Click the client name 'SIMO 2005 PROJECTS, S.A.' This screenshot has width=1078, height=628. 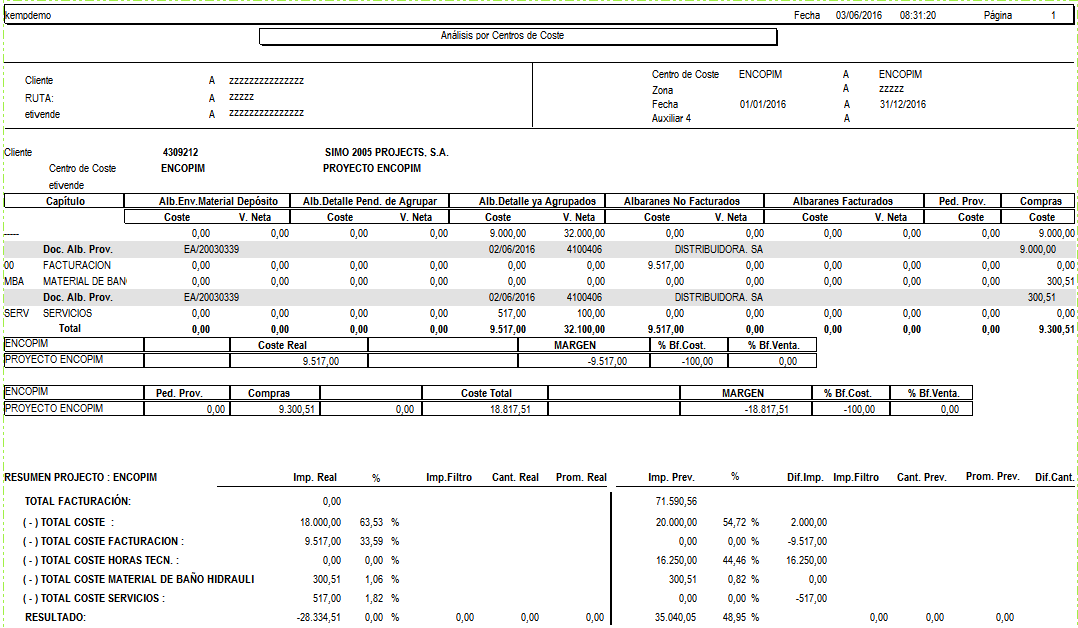pos(386,152)
